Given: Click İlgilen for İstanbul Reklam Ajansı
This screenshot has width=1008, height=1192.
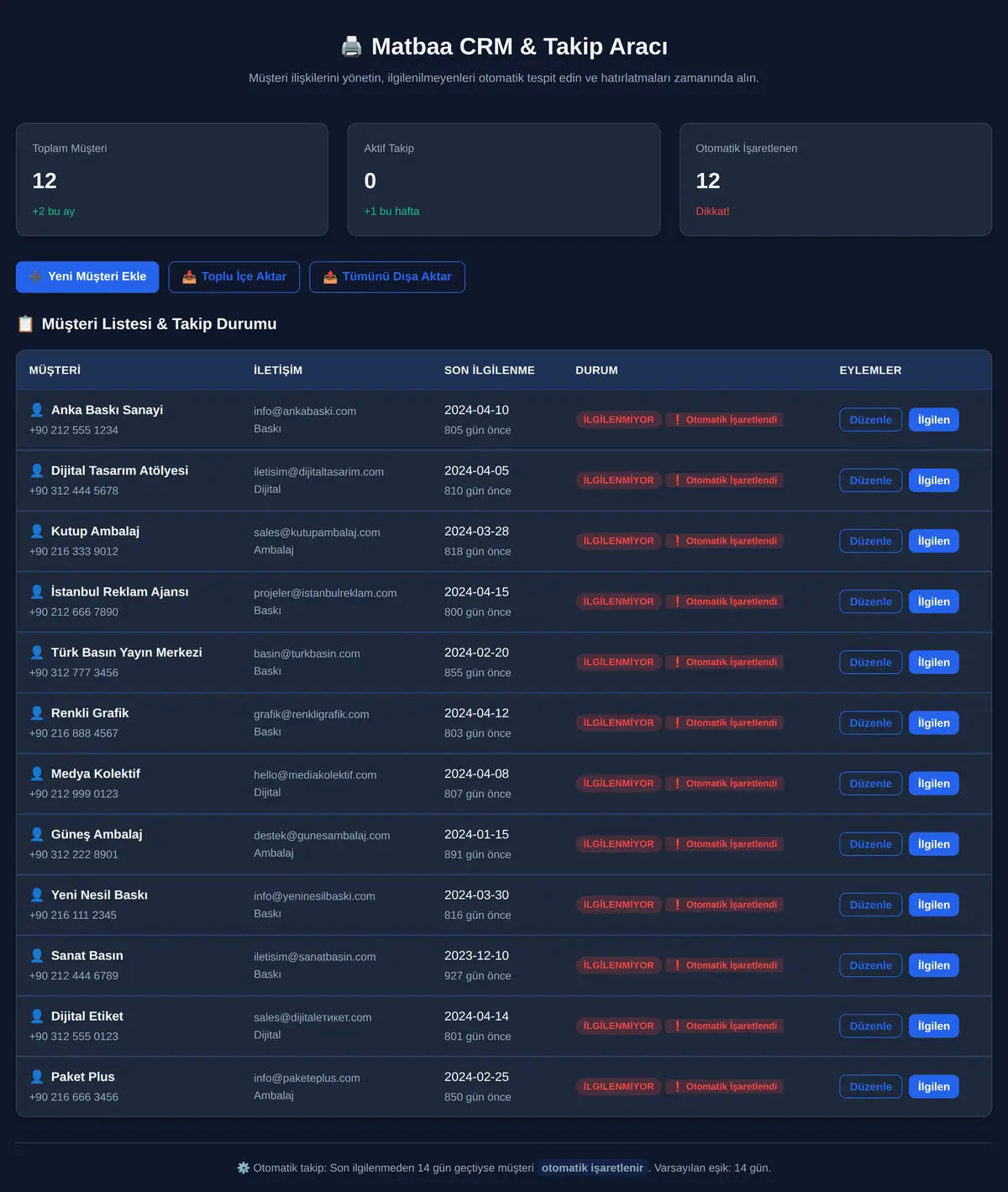Looking at the screenshot, I should pos(934,601).
